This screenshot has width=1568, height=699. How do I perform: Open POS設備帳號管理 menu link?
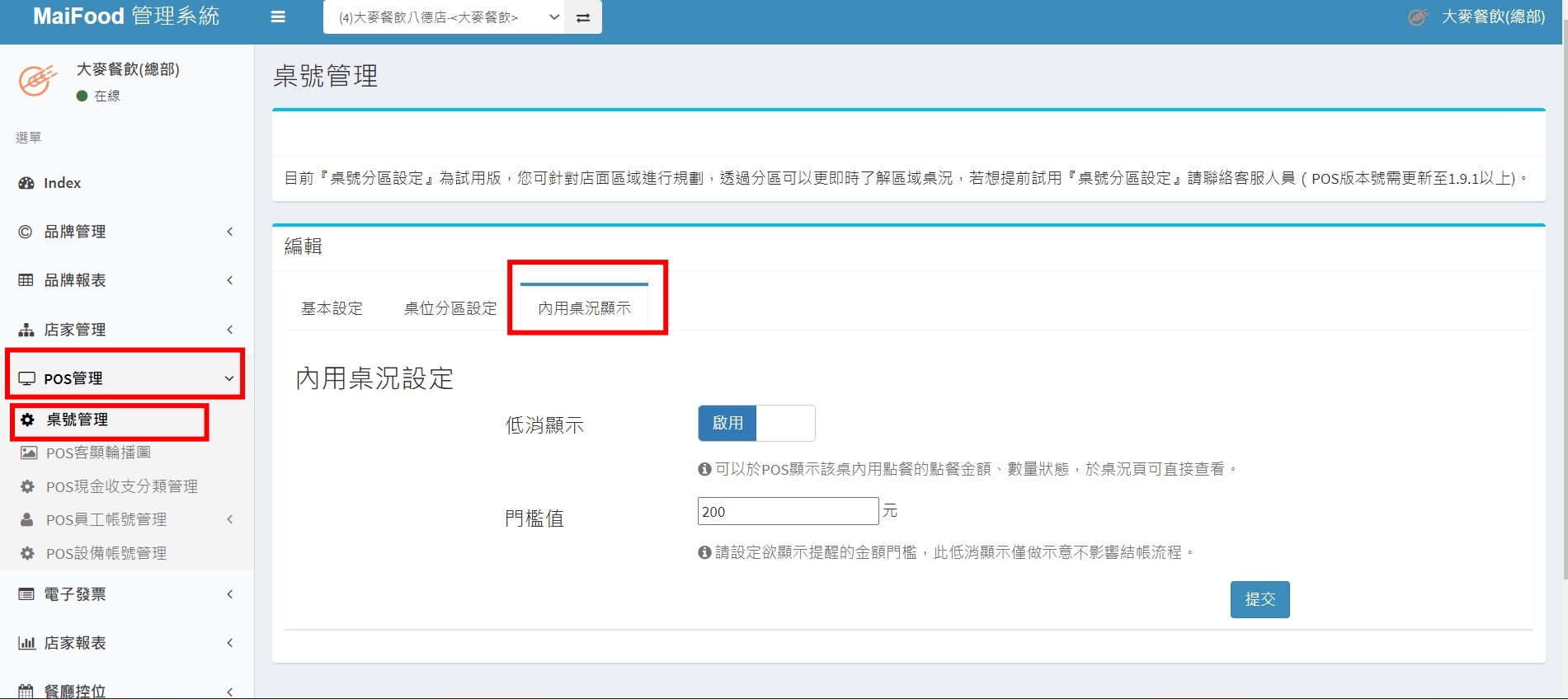tap(106, 553)
